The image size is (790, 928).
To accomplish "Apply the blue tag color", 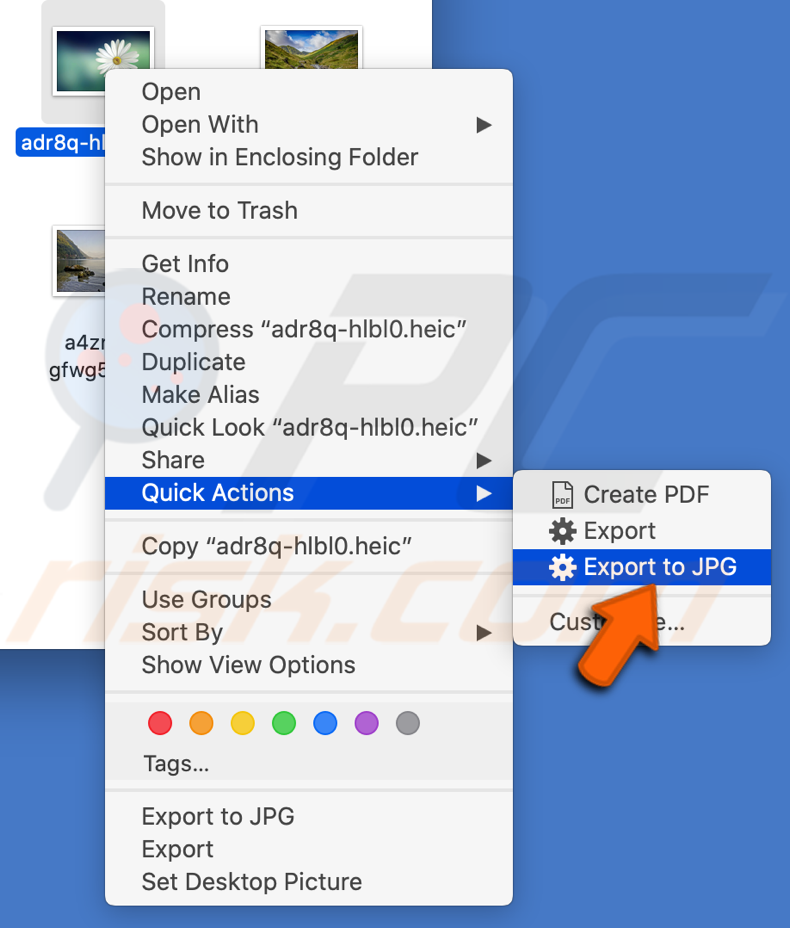I will pyautogui.click(x=325, y=723).
